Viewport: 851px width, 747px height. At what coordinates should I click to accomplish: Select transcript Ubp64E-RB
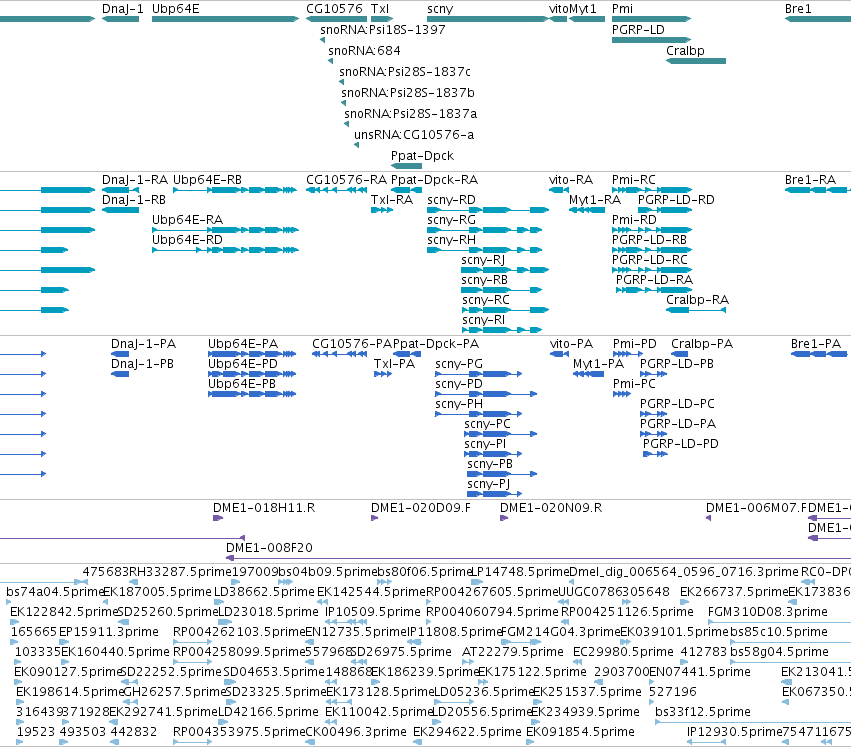[x=207, y=180]
